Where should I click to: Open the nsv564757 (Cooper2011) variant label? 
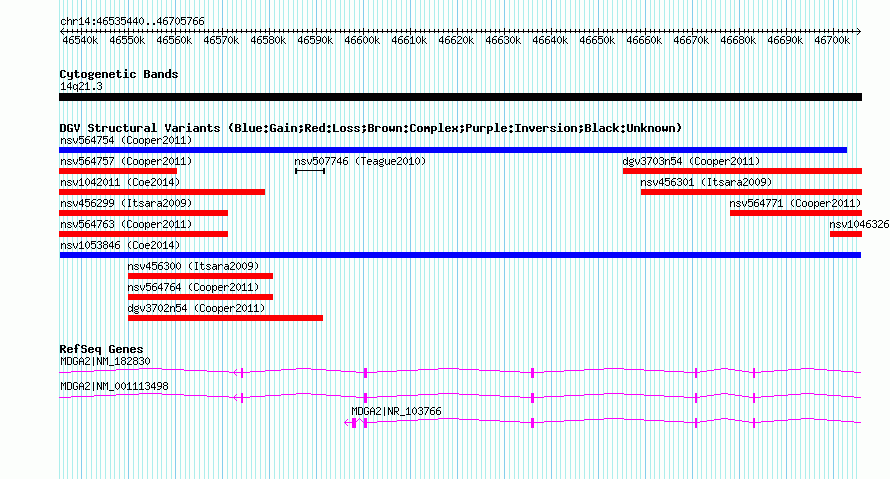(126, 161)
